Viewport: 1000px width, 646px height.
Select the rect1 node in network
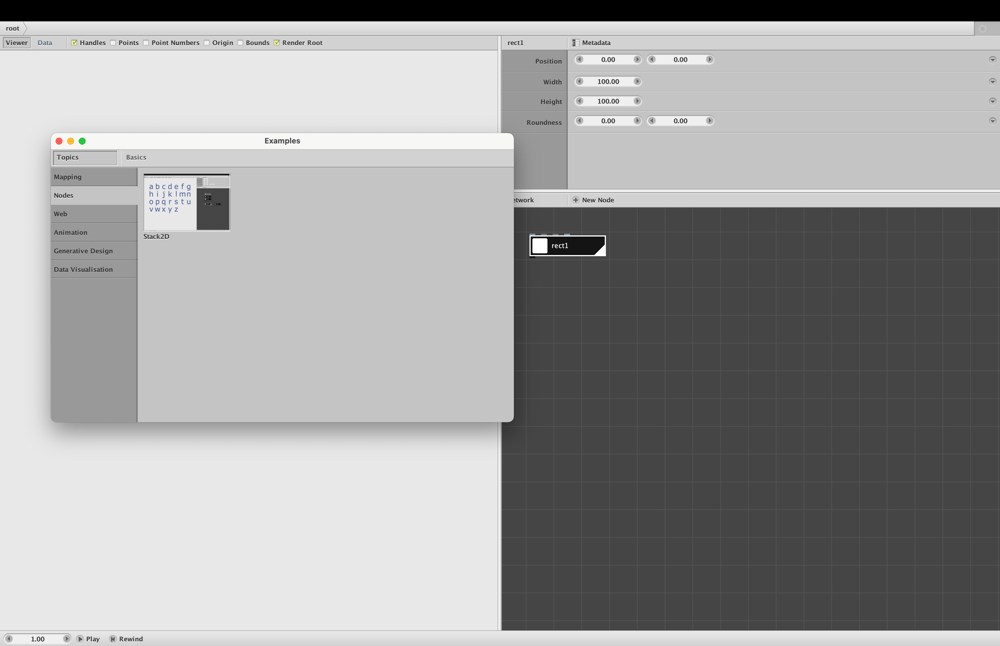[x=568, y=246]
